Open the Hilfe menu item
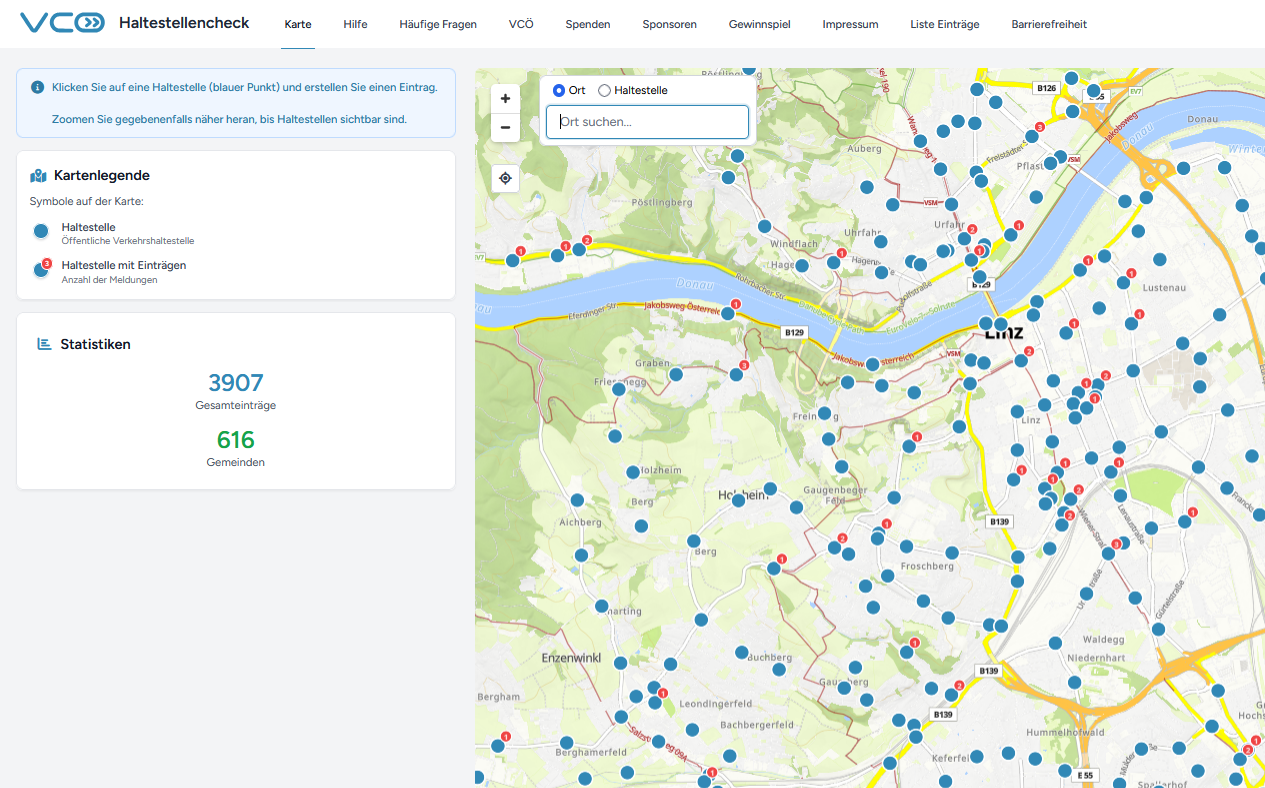This screenshot has height=788, width=1265. (355, 24)
